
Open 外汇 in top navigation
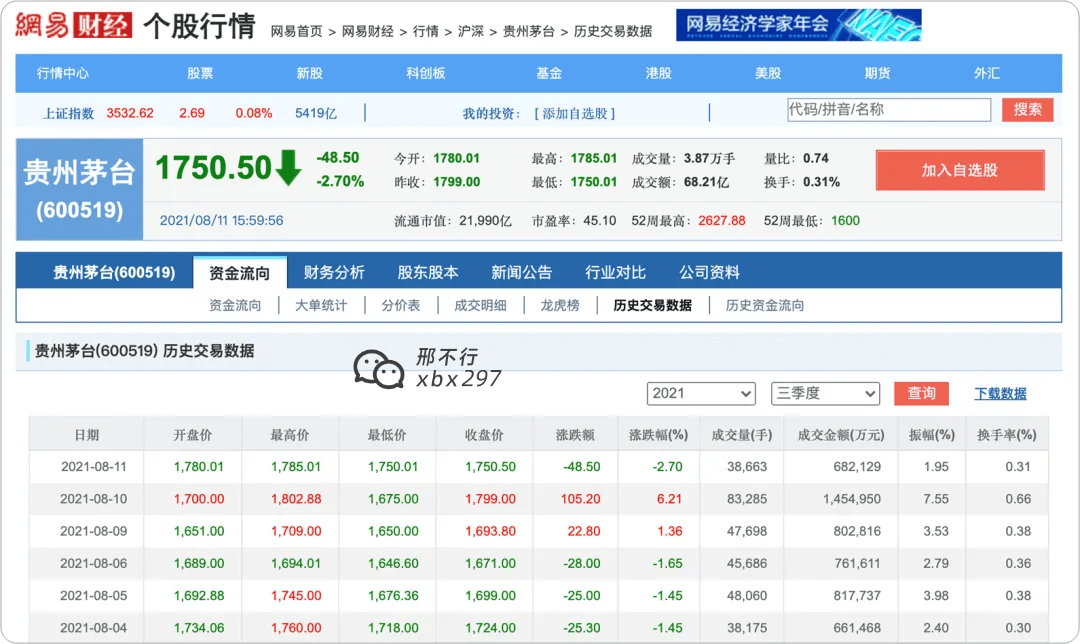987,73
